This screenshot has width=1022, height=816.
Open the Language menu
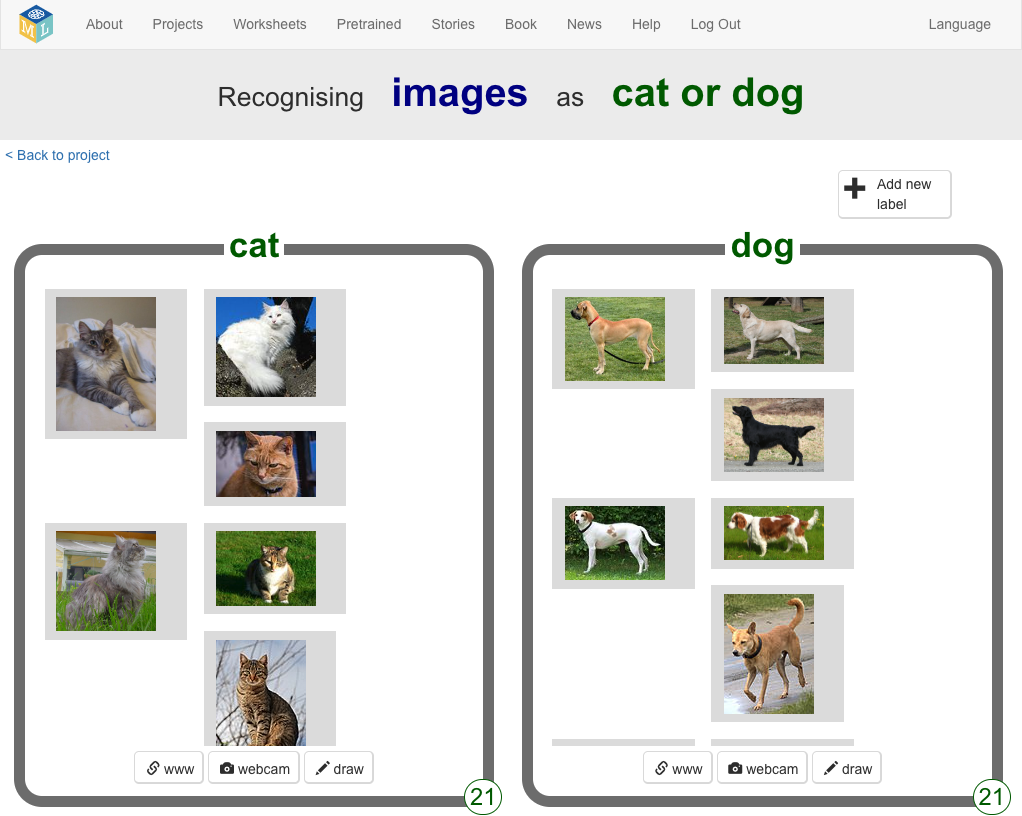(959, 24)
